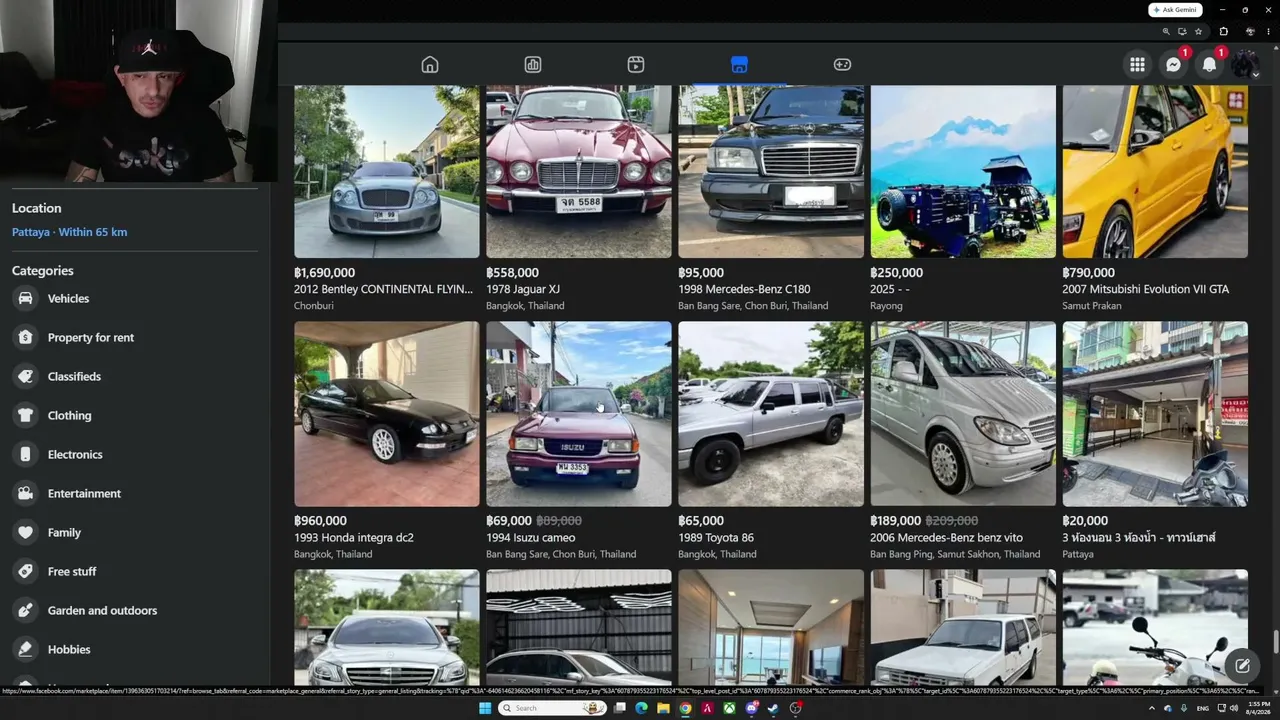Screen dimensions: 1280x720
Task: Open the ฿20,000 Pattaya townhouse listing photo
Action: click(x=1155, y=414)
